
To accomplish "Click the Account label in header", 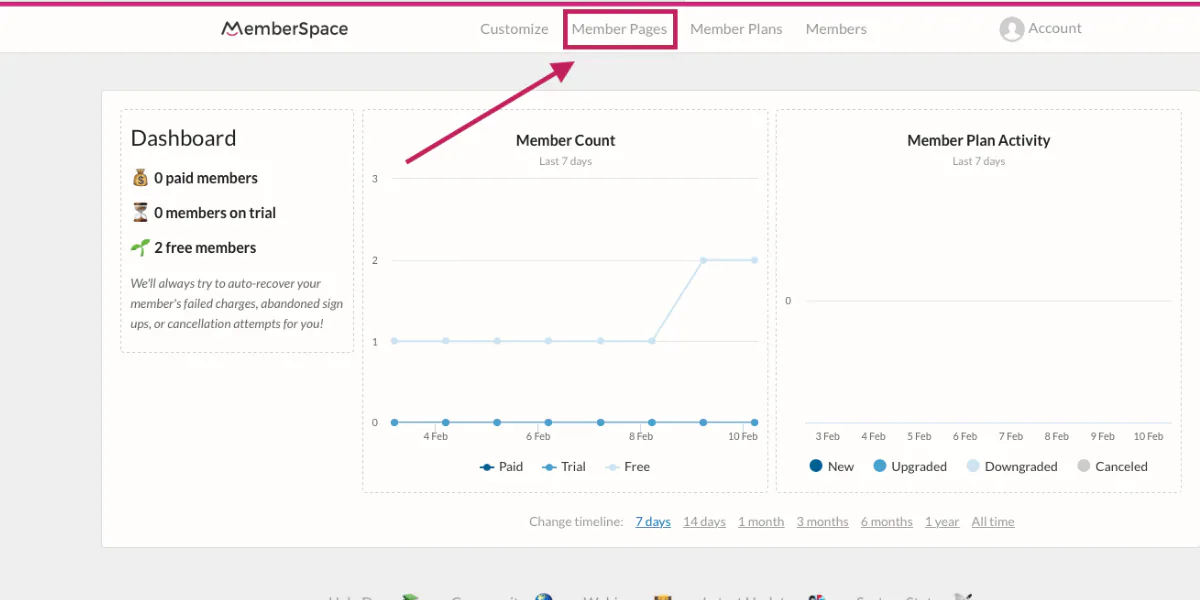I will (x=1055, y=28).
